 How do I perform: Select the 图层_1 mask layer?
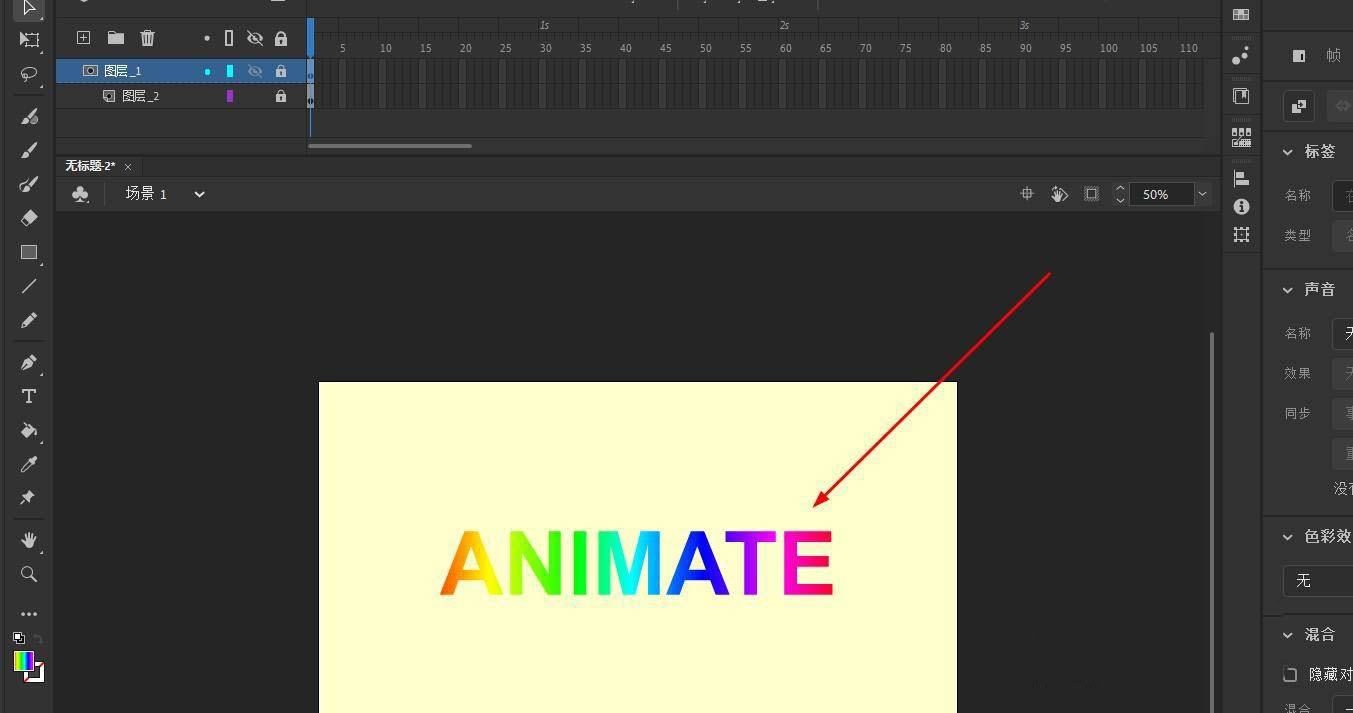[x=123, y=71]
